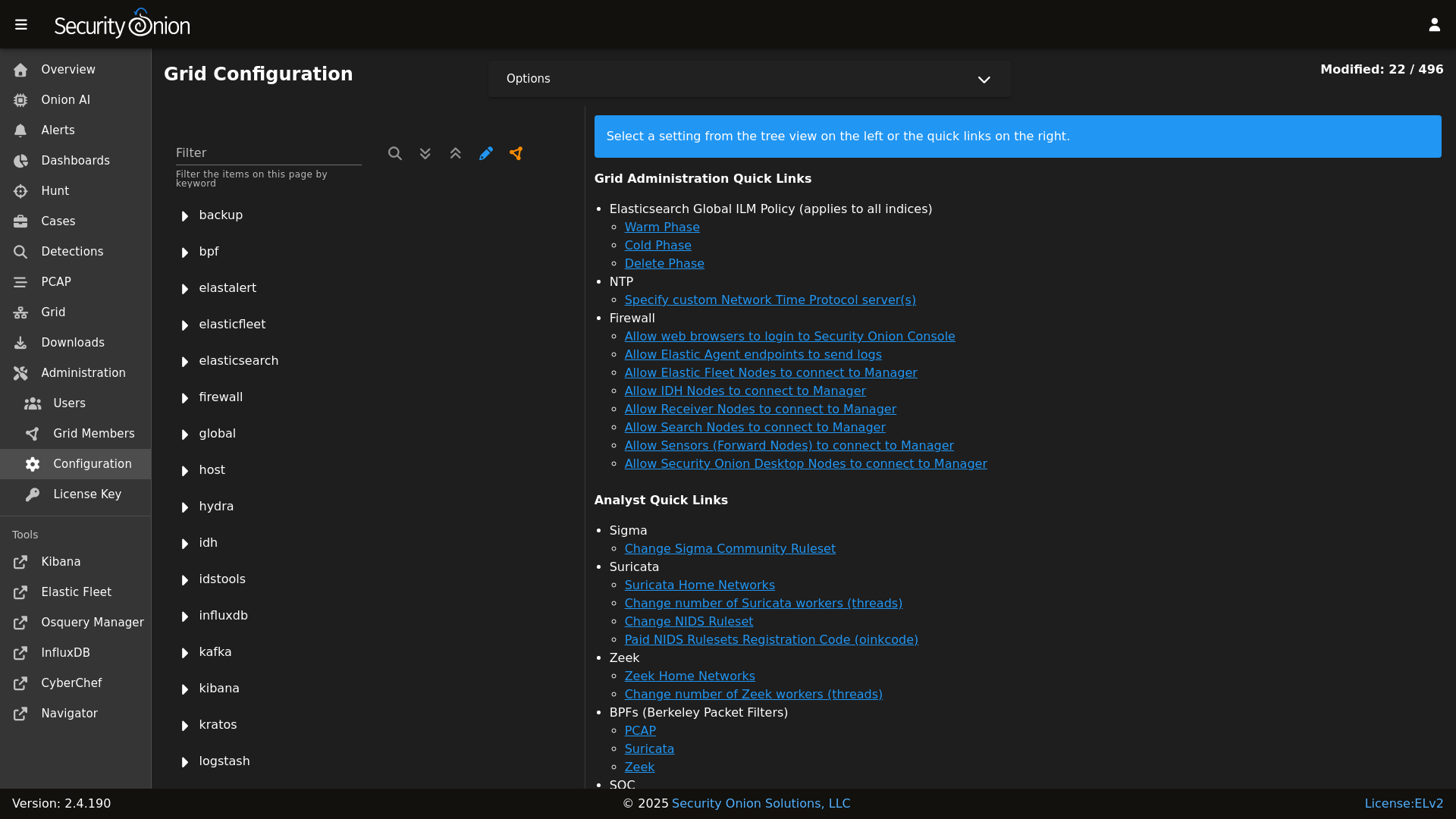Toggle the blue pencil edit icon
Viewport: 1456px width, 819px height.
pyautogui.click(x=485, y=153)
